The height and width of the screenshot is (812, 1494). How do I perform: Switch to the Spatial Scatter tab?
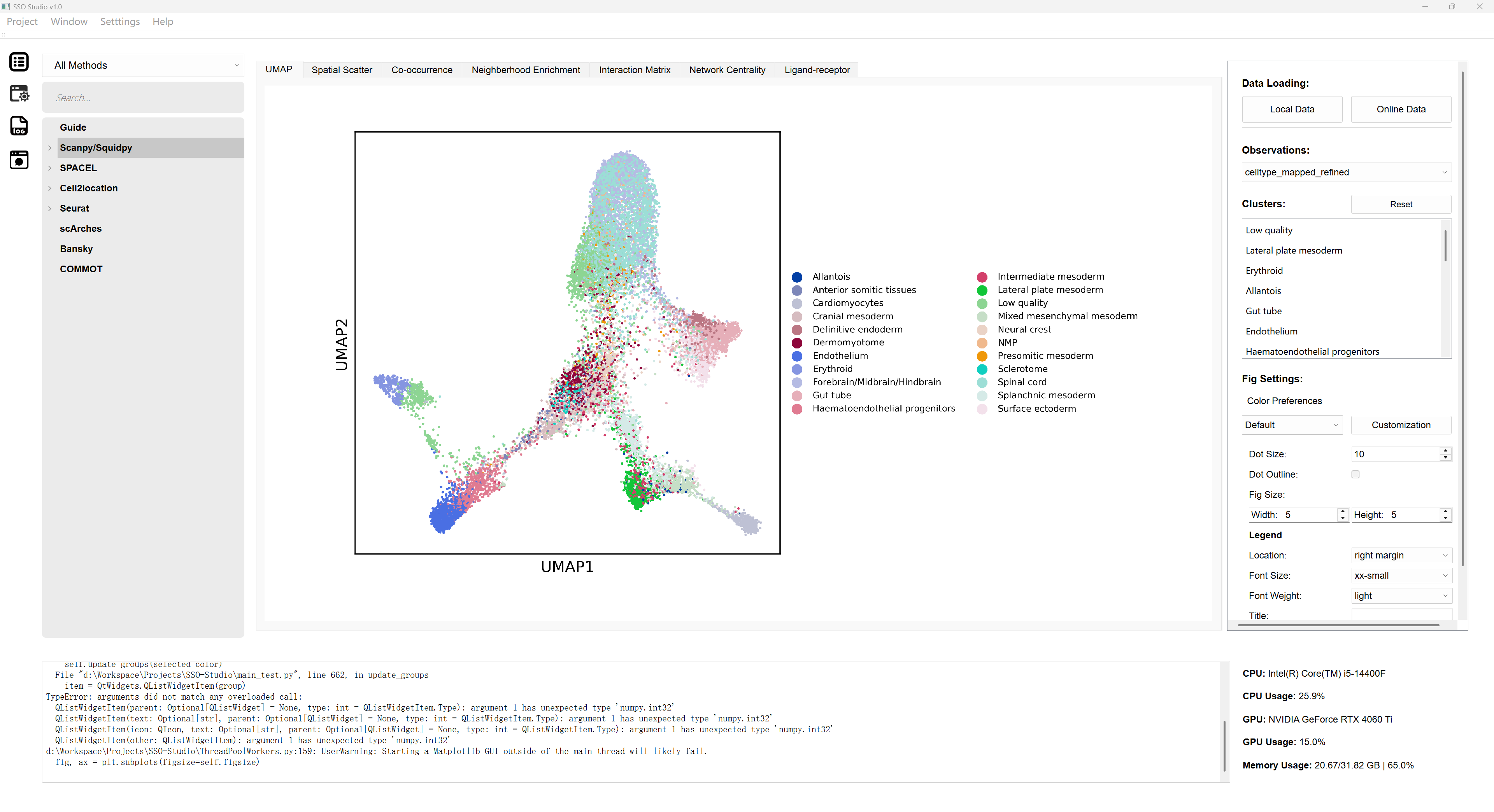click(342, 70)
